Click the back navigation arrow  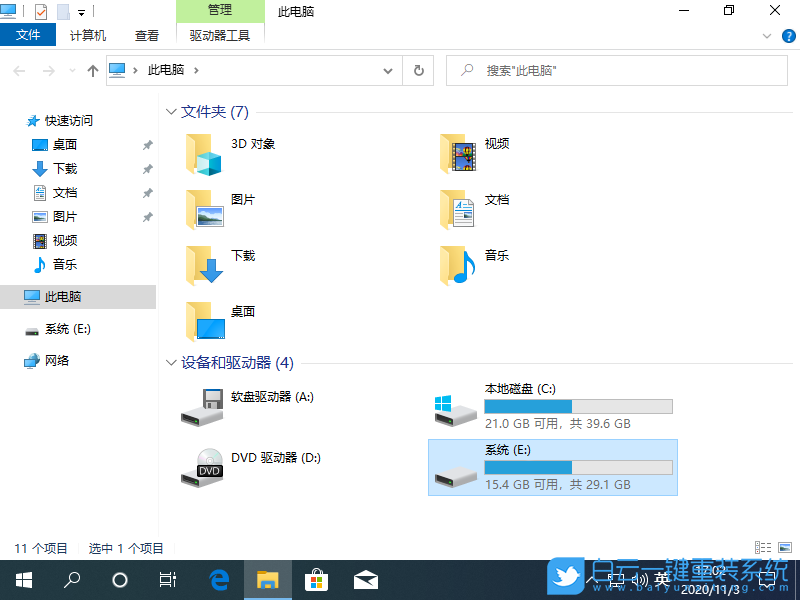[x=18, y=70]
